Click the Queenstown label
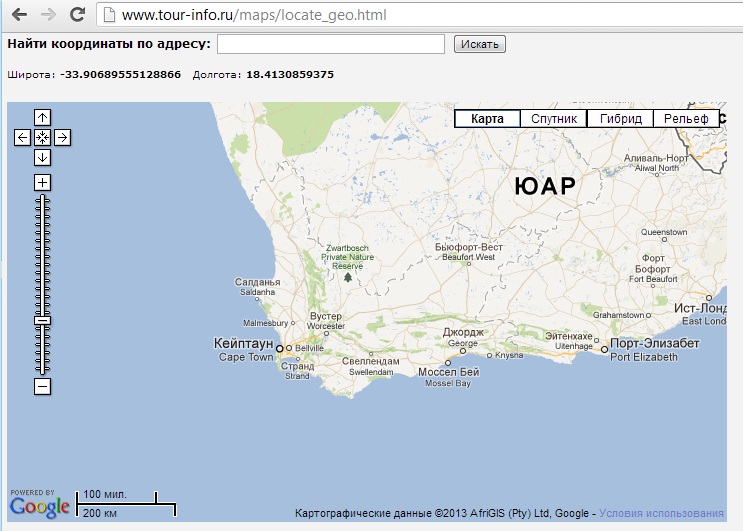 664,232
